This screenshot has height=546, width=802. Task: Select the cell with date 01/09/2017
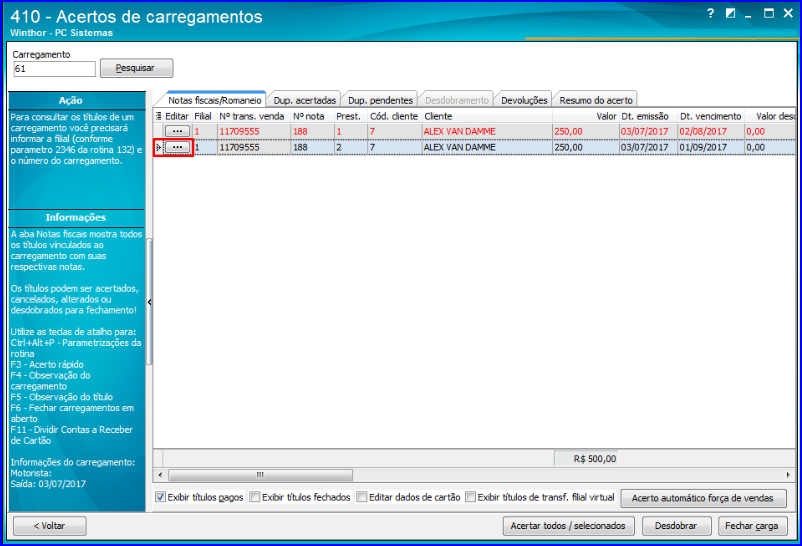[x=710, y=147]
